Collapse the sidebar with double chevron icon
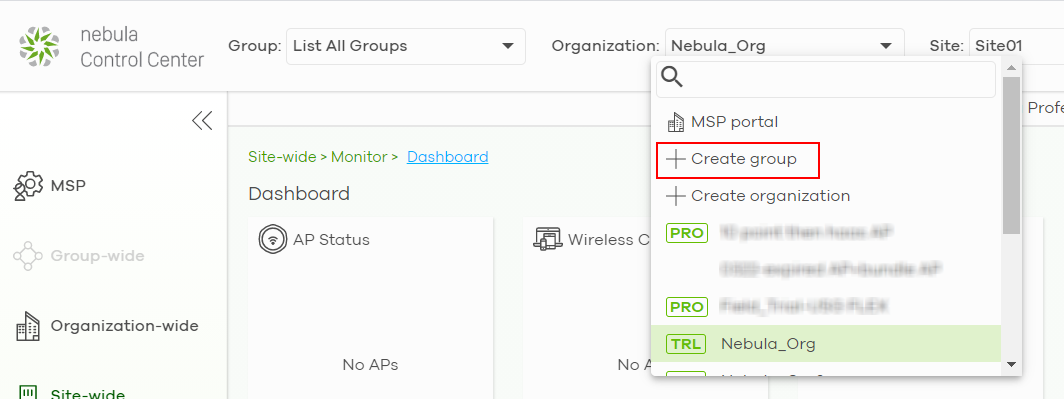The height and width of the screenshot is (399, 1064). coord(202,121)
